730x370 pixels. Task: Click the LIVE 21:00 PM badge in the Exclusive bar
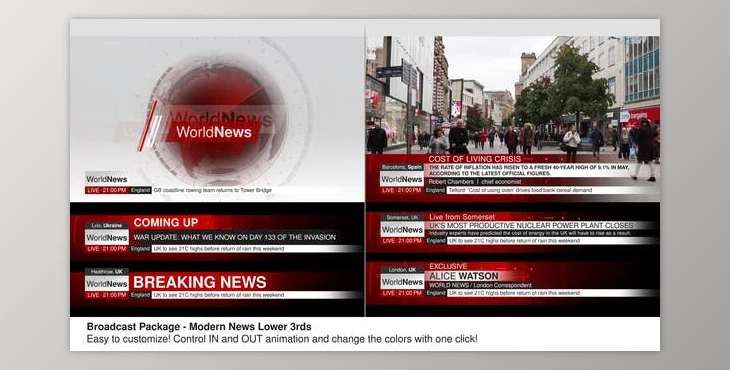tap(402, 293)
